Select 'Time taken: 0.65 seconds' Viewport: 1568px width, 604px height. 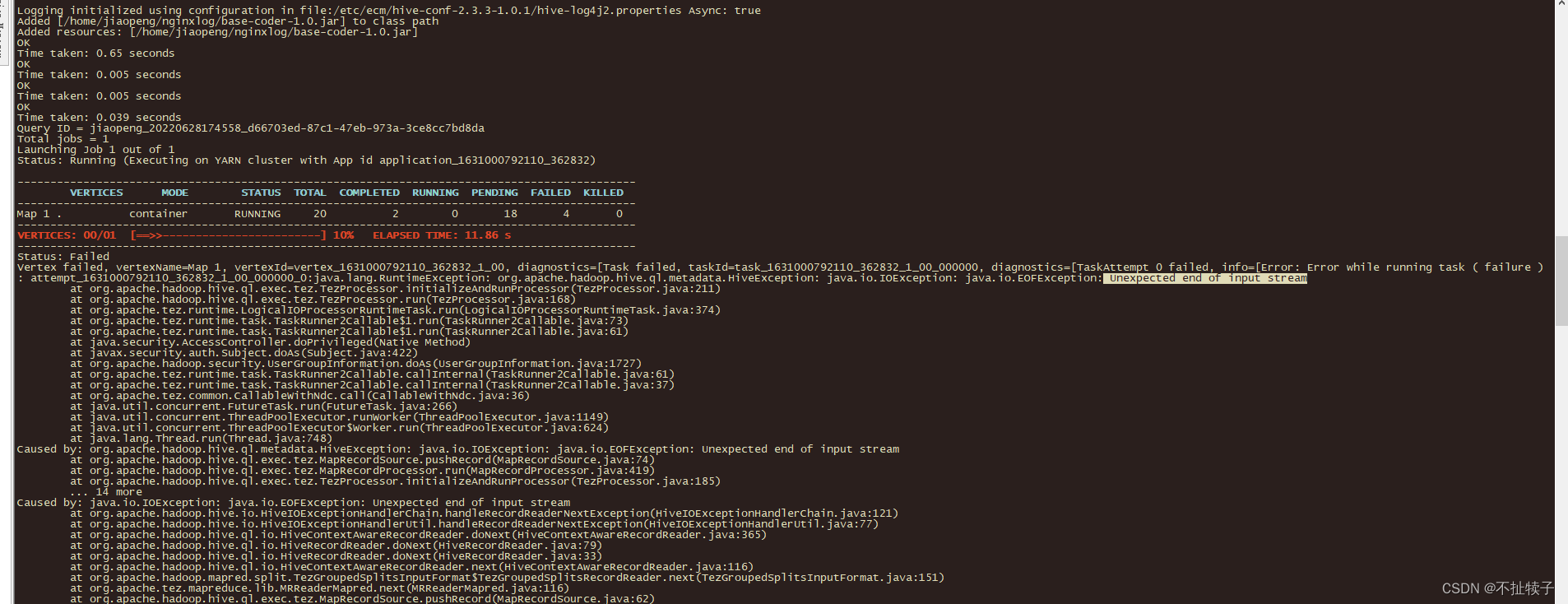[95, 53]
